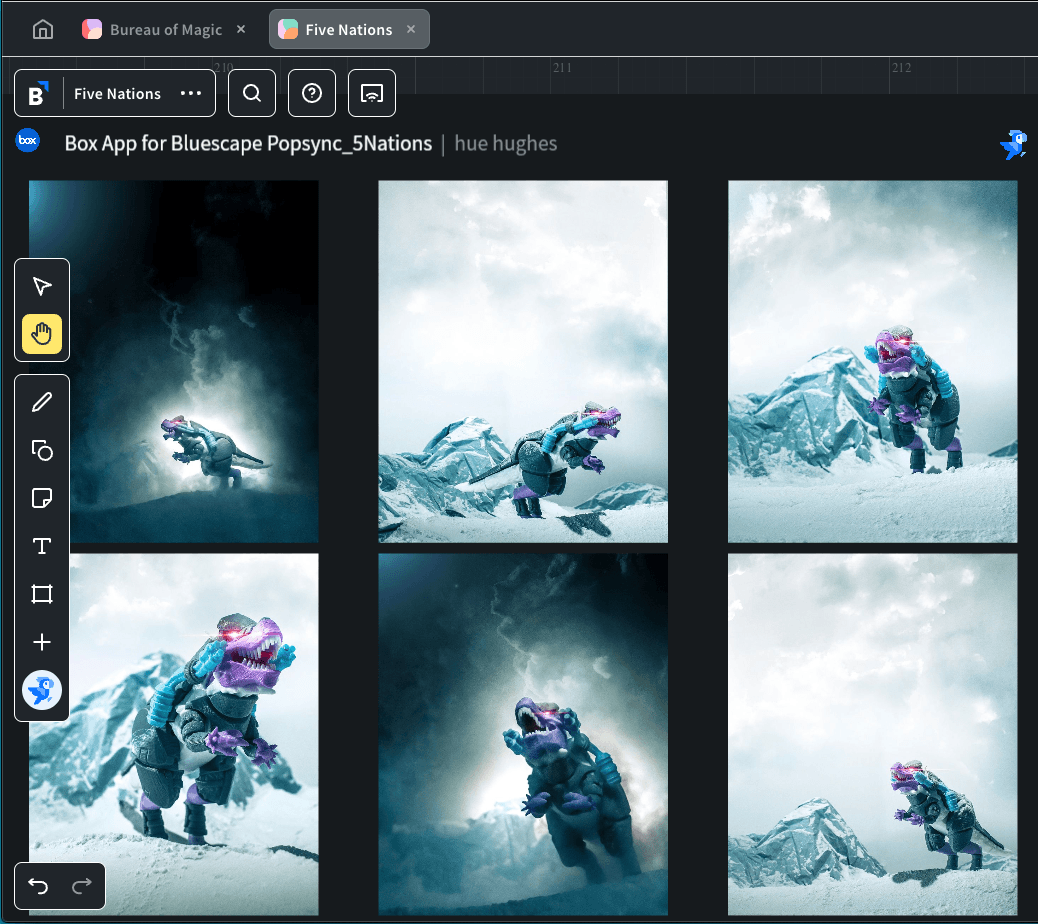
Task: Open the help question mark button
Action: (312, 94)
